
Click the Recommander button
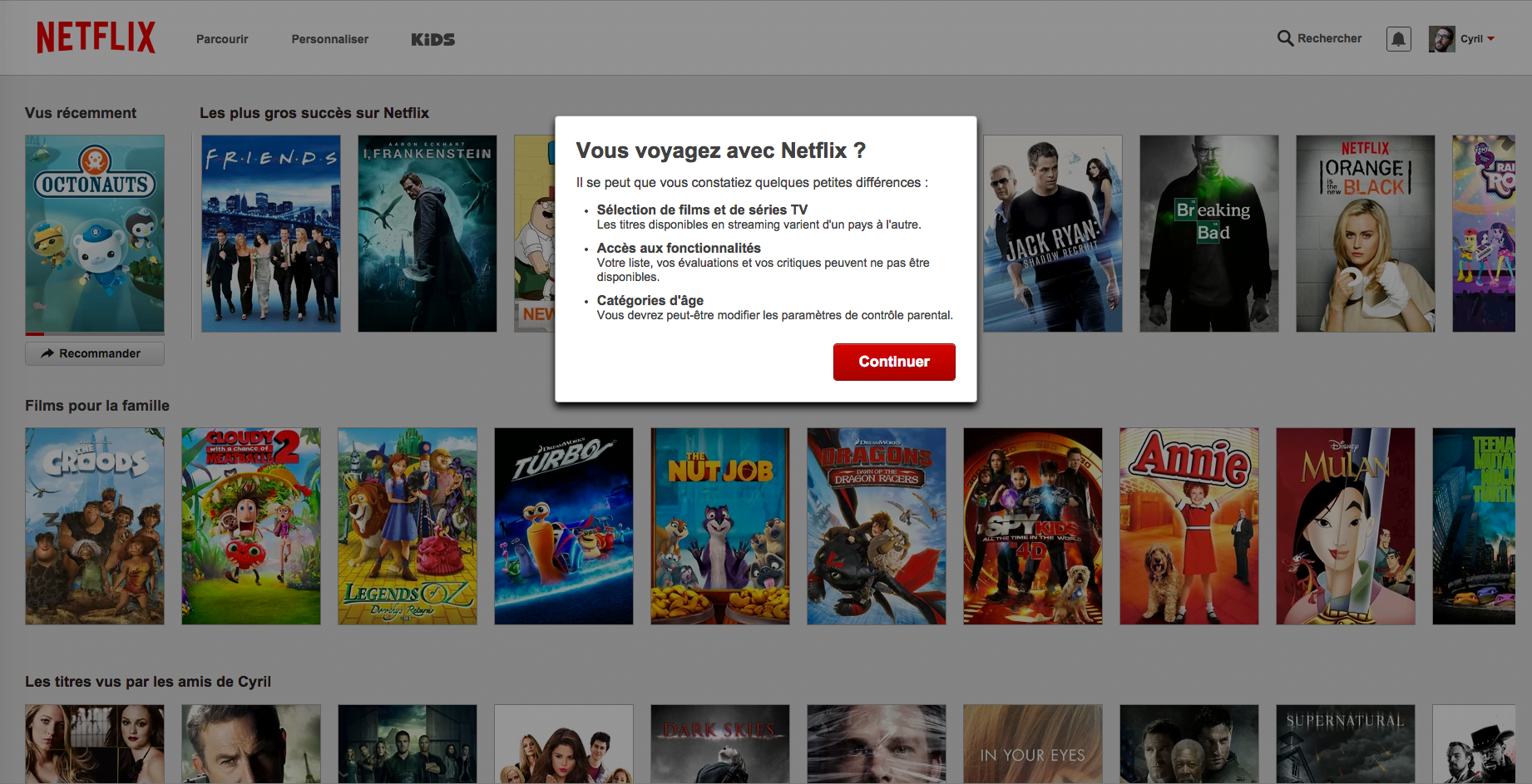click(x=95, y=353)
